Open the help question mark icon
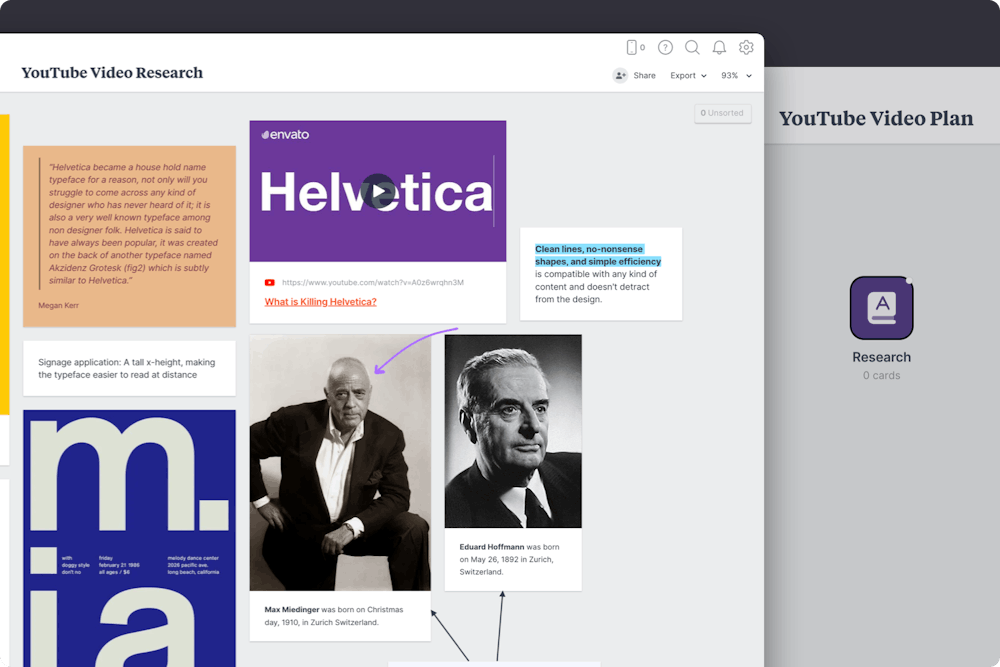Viewport: 1000px width, 667px height. click(665, 47)
